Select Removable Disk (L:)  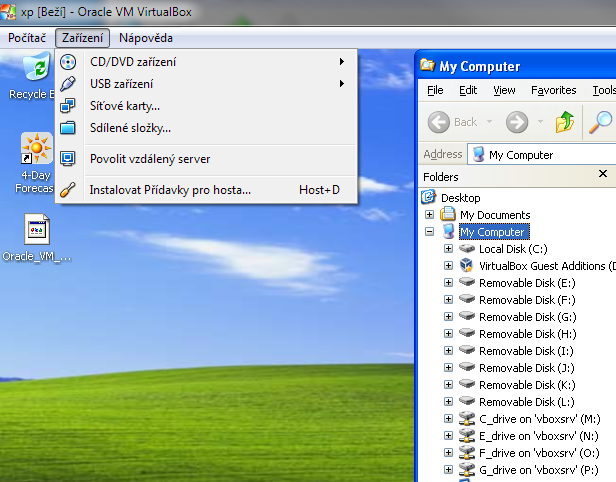tap(527, 402)
